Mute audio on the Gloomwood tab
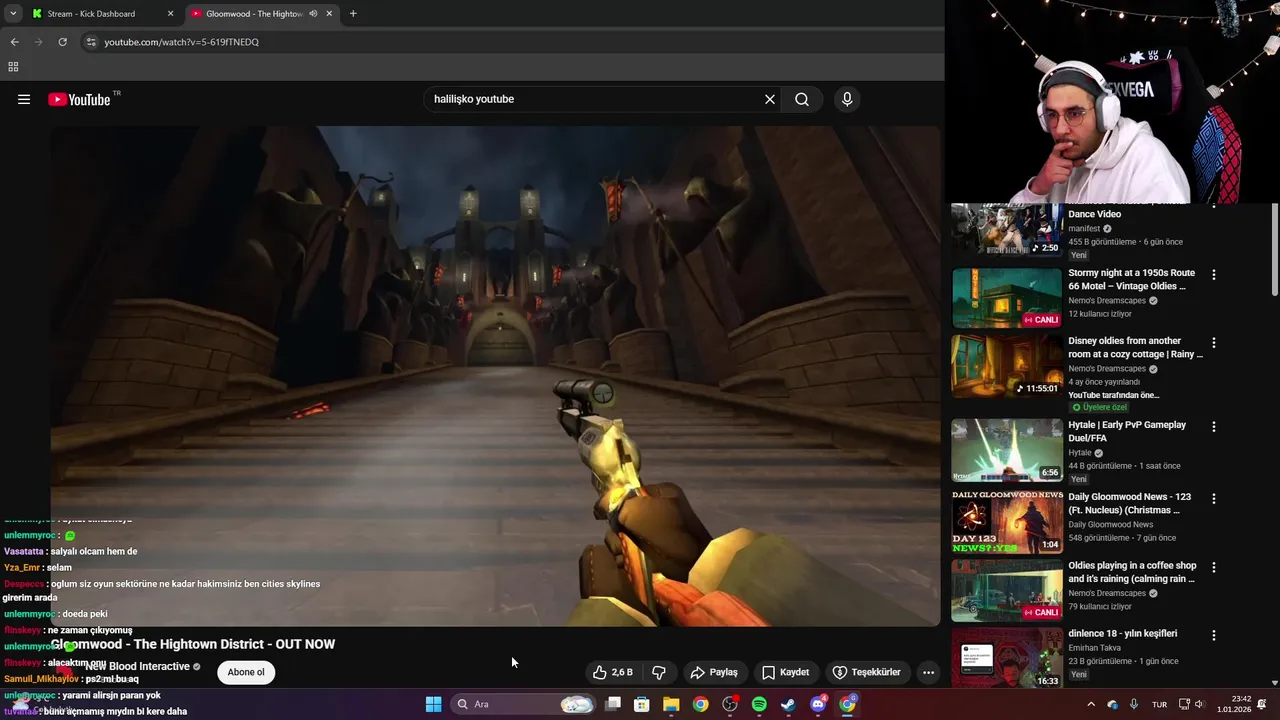The image size is (1280, 720). point(313,14)
